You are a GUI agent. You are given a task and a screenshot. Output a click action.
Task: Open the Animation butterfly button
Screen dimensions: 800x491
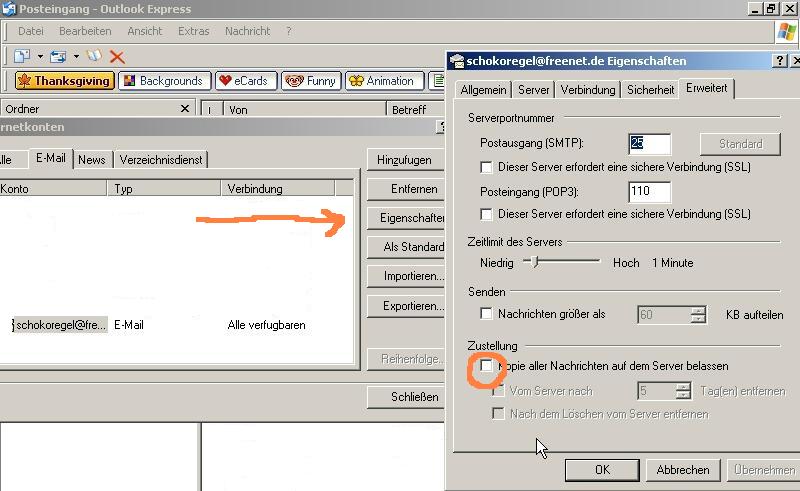384,81
